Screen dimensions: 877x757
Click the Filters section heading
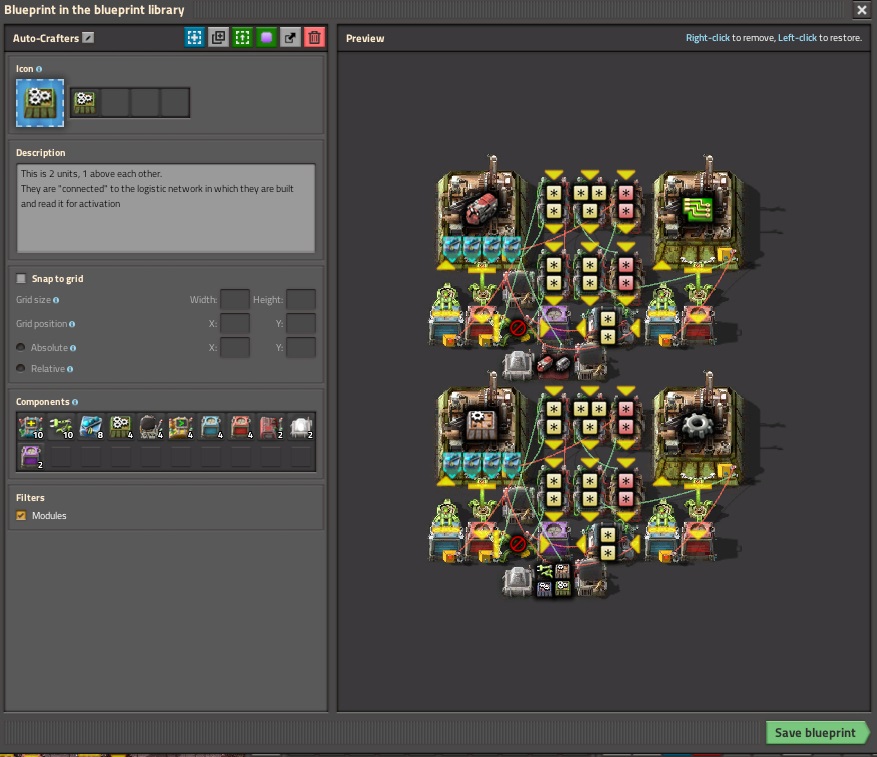point(30,497)
